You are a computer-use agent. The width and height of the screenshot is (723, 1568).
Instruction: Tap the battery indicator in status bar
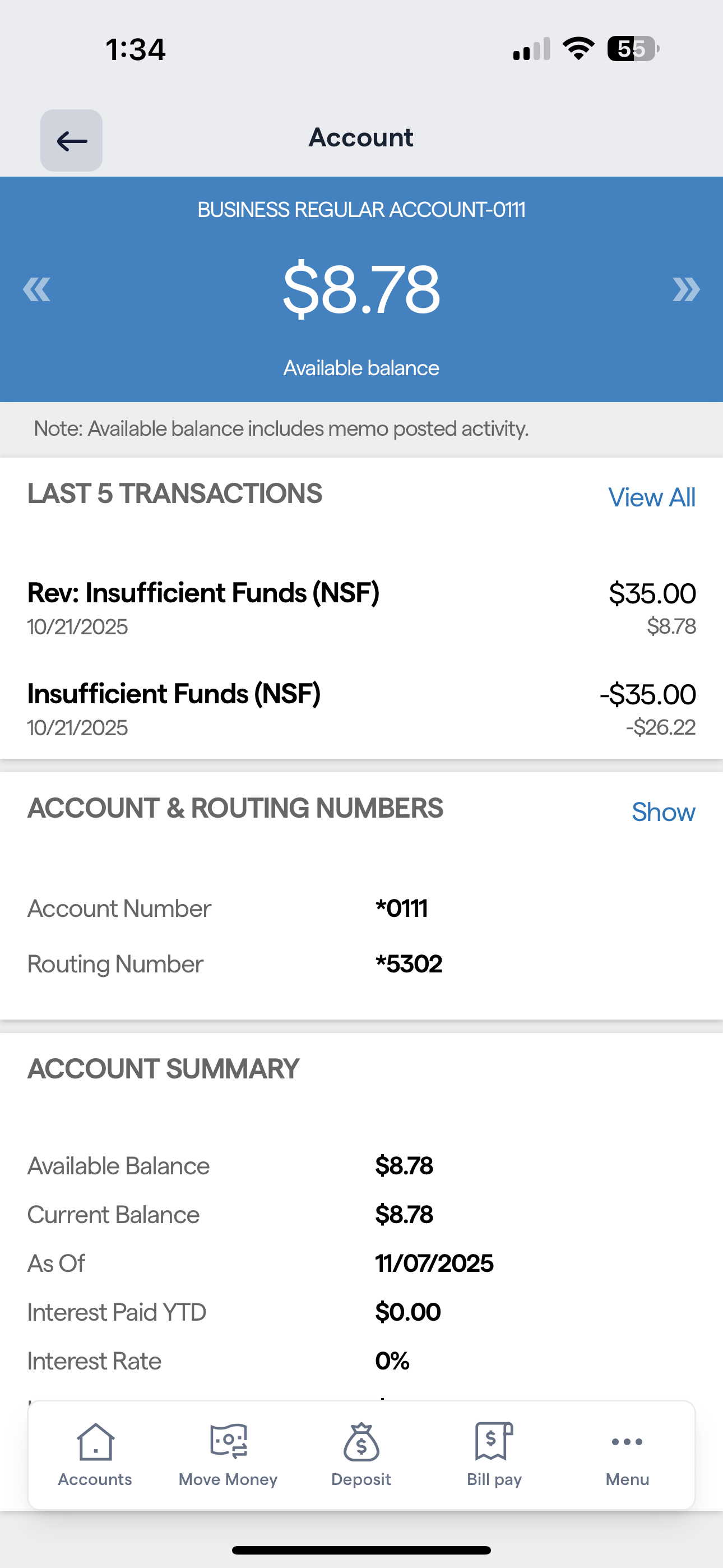633,49
